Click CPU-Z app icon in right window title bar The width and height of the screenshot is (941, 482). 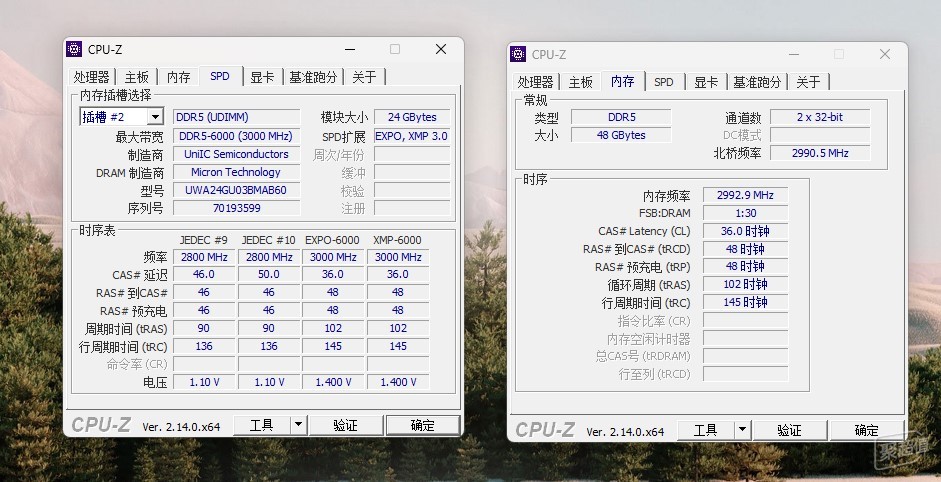(x=518, y=54)
